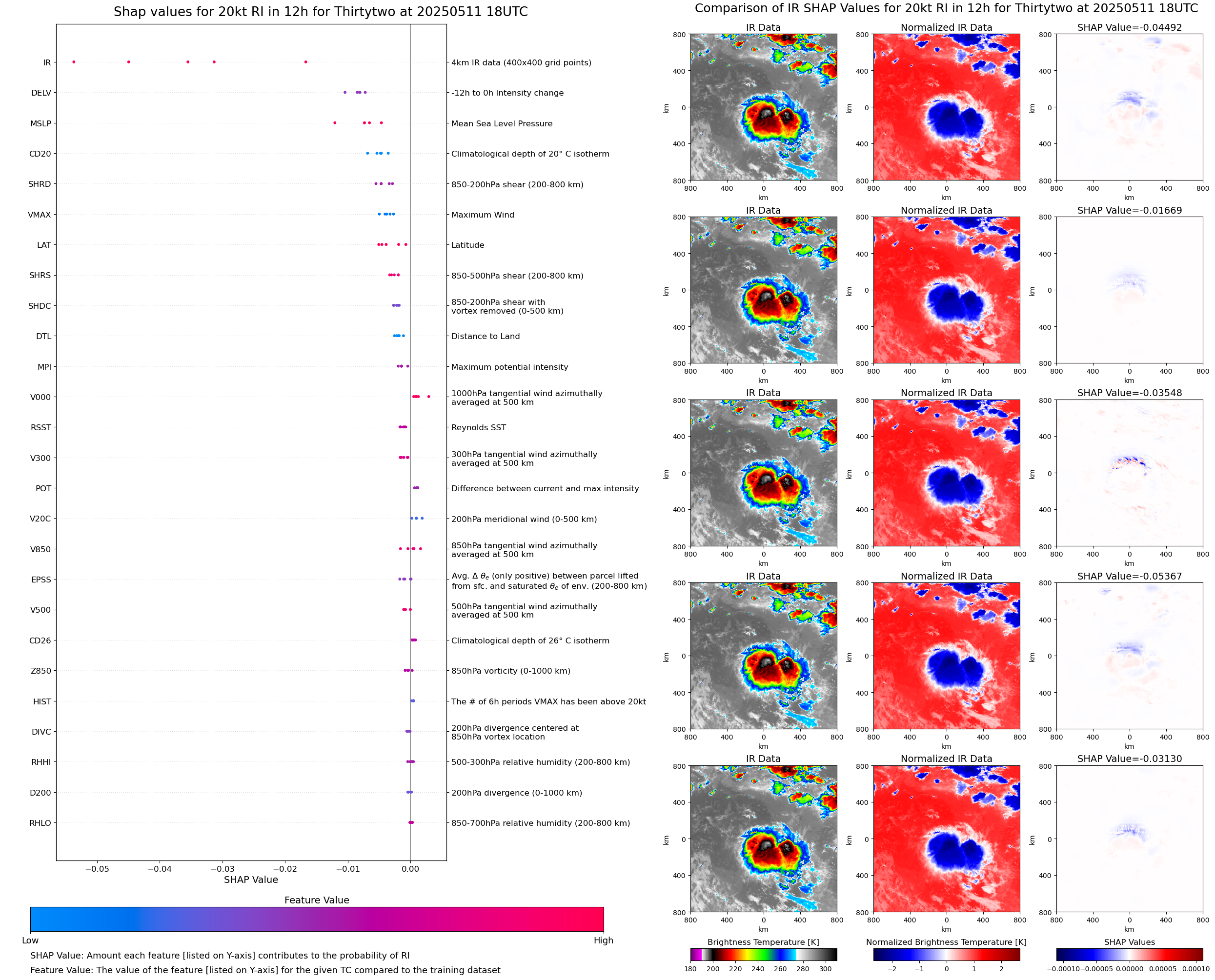This screenshot has height=980, width=1215.
Task: Click the SHAP Value x-axis label
Action: pos(251,880)
